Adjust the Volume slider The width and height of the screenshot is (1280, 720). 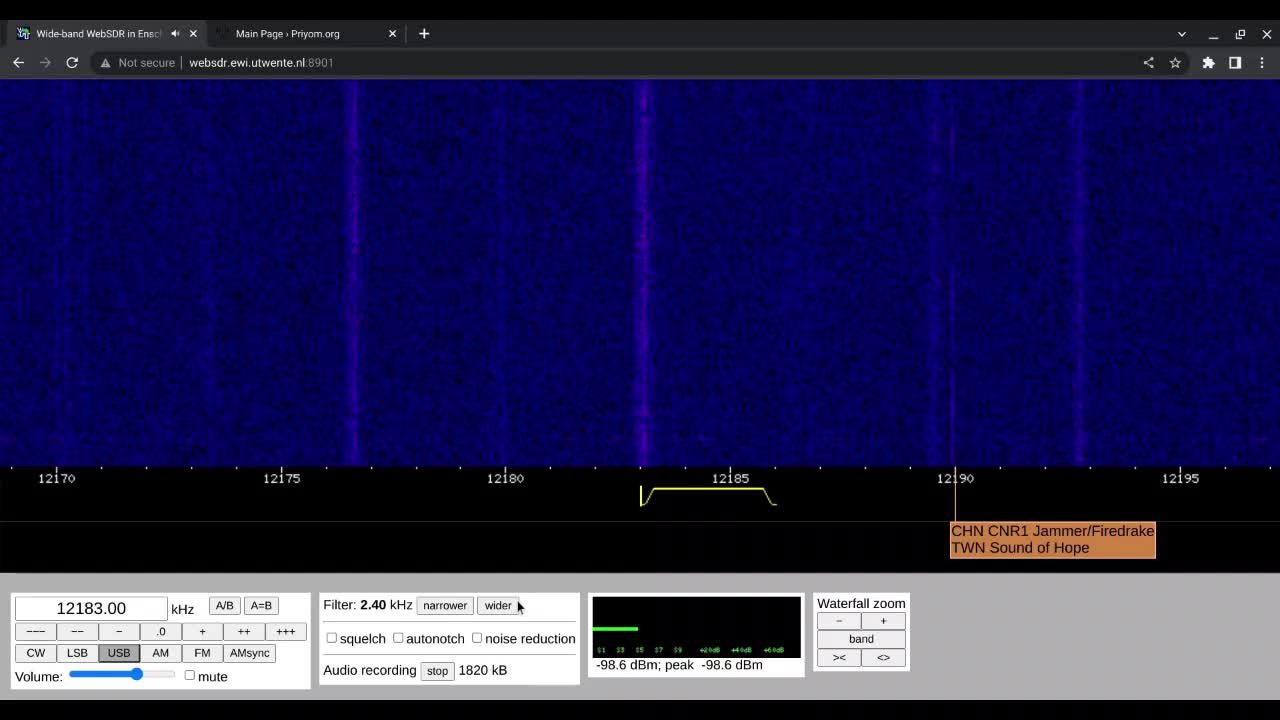121,675
